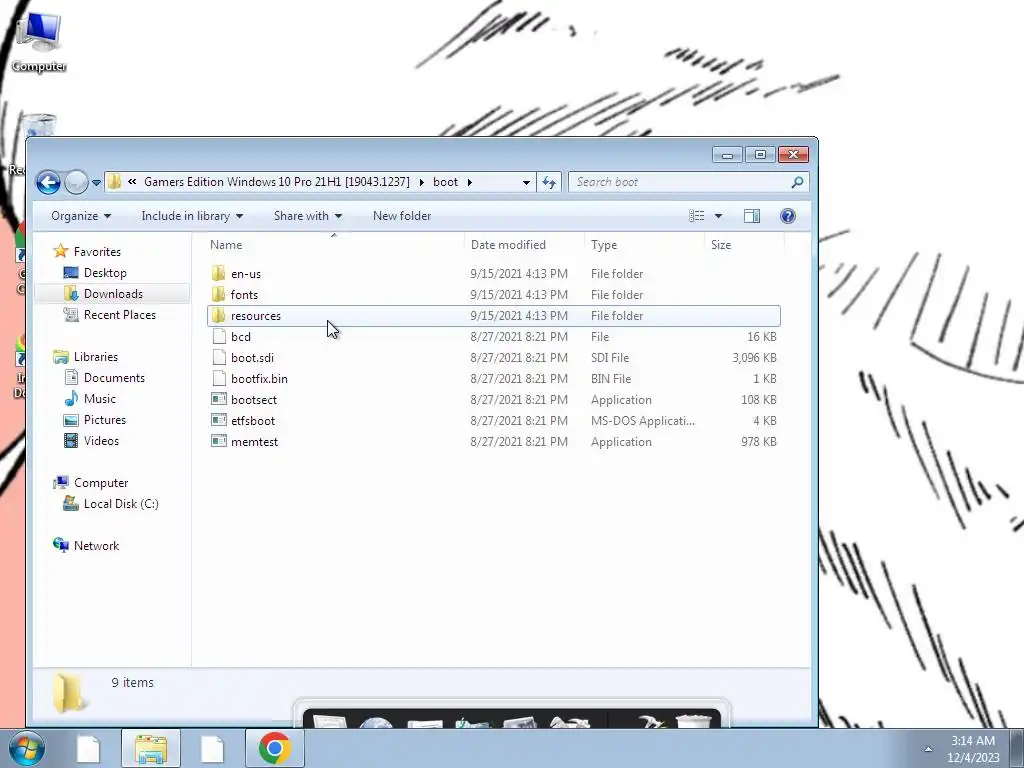This screenshot has width=1024, height=768.
Task: Open Local Disk (C:)
Action: click(x=111, y=504)
